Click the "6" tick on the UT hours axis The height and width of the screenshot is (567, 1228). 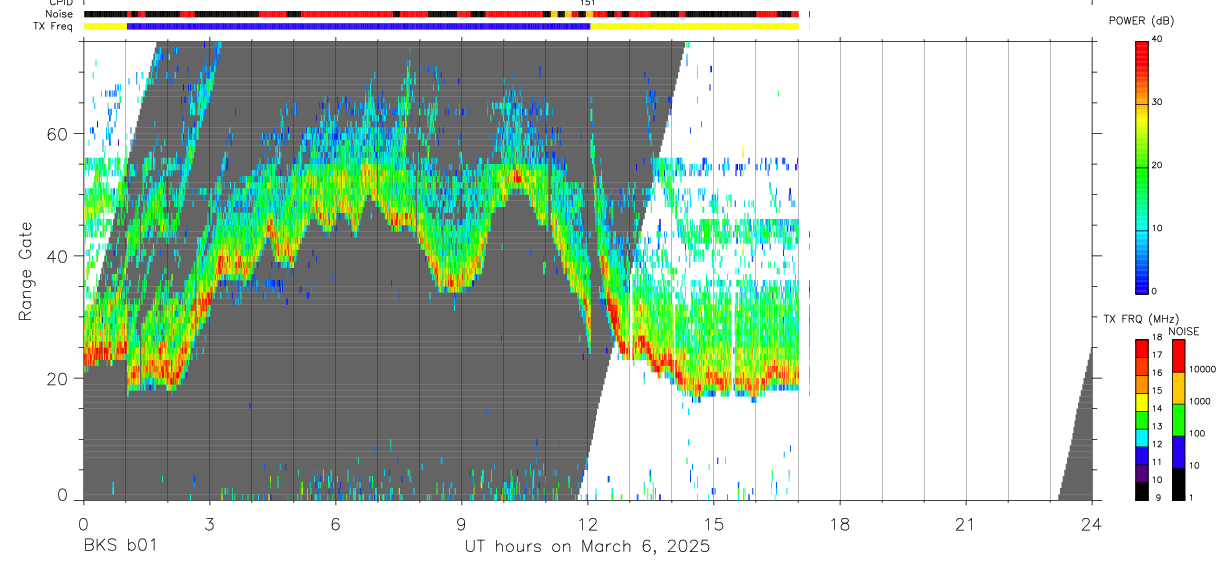click(335, 524)
